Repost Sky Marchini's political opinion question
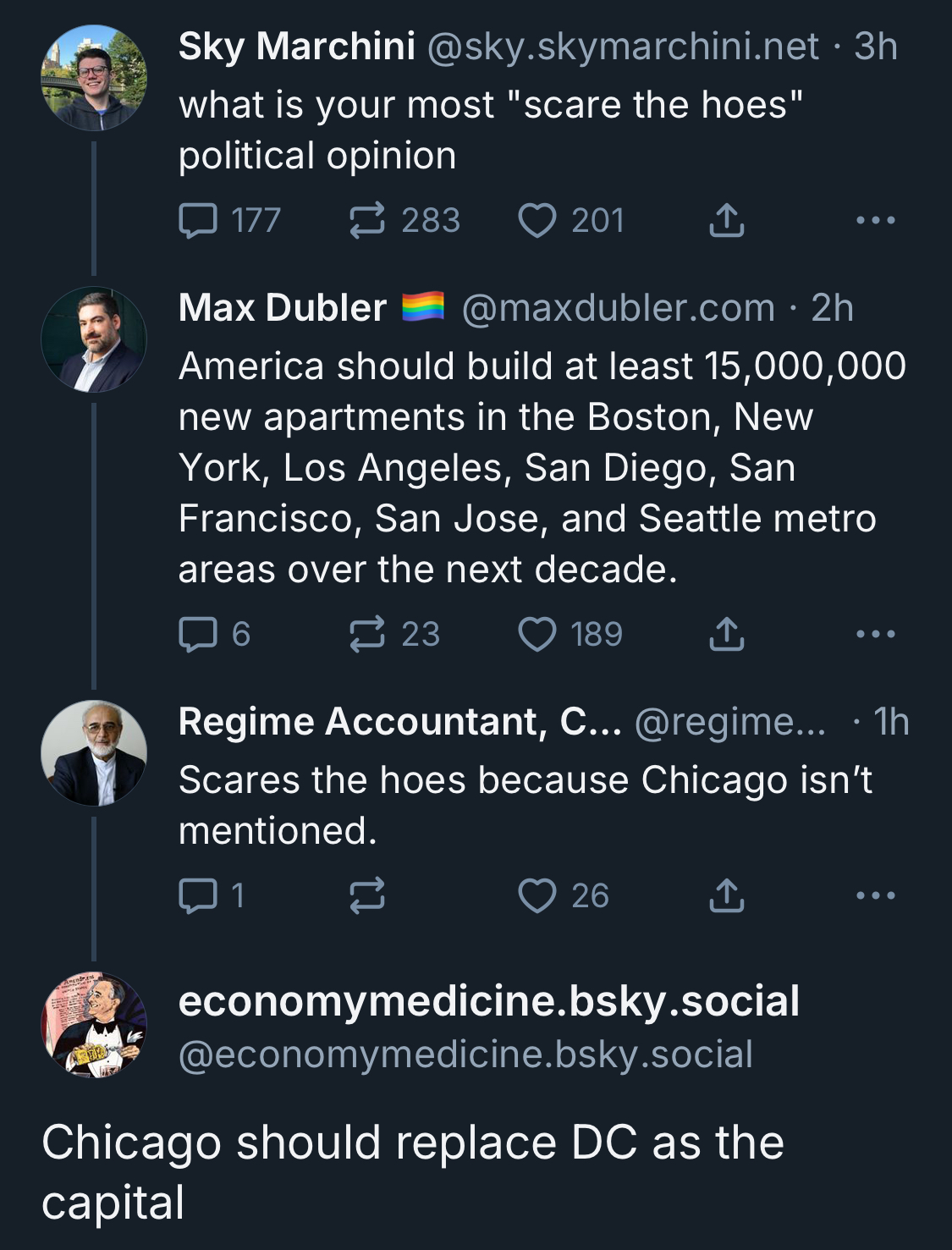Screen dimensions: 952x1250 click(367, 220)
